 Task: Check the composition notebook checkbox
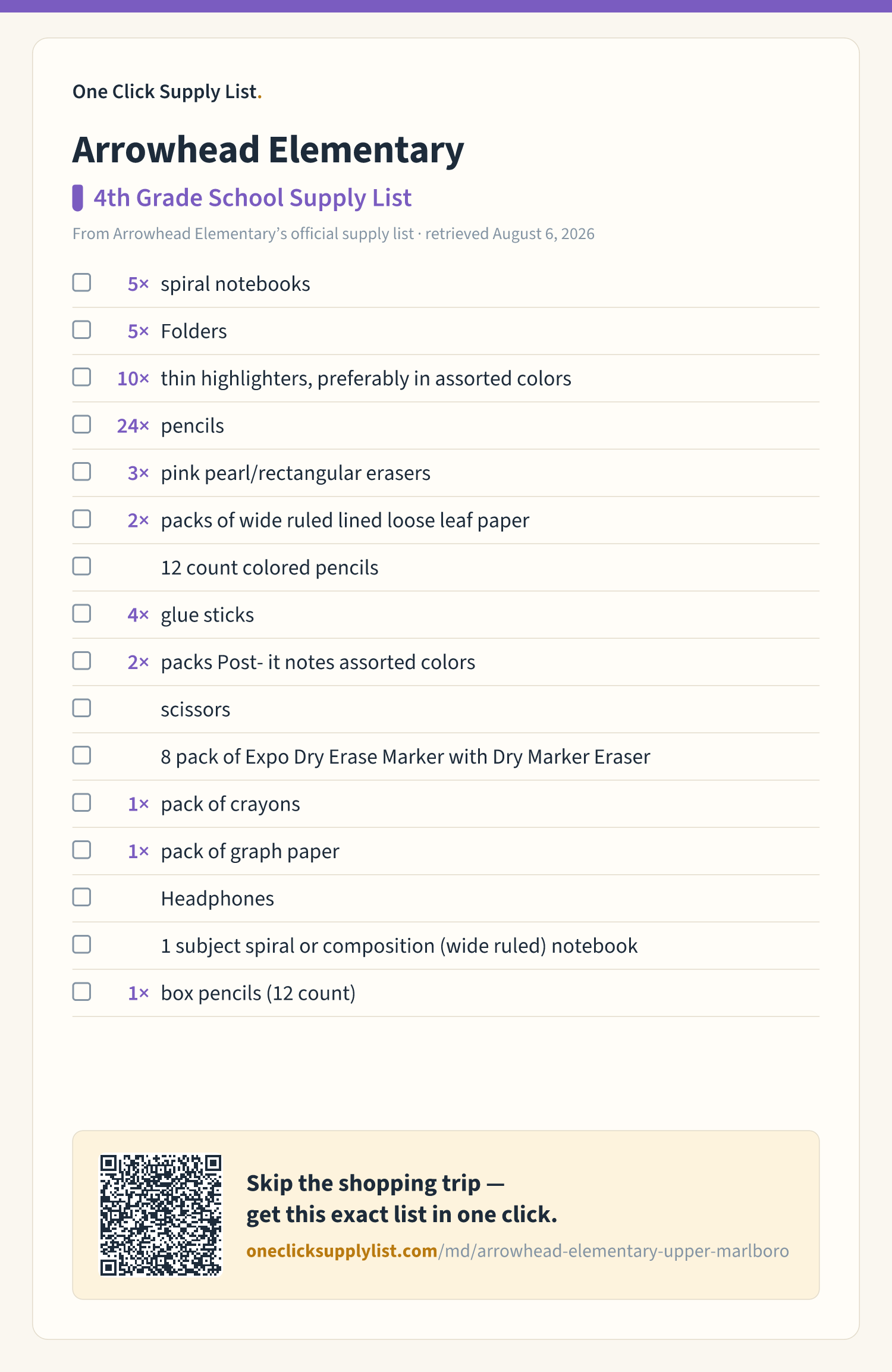81,944
